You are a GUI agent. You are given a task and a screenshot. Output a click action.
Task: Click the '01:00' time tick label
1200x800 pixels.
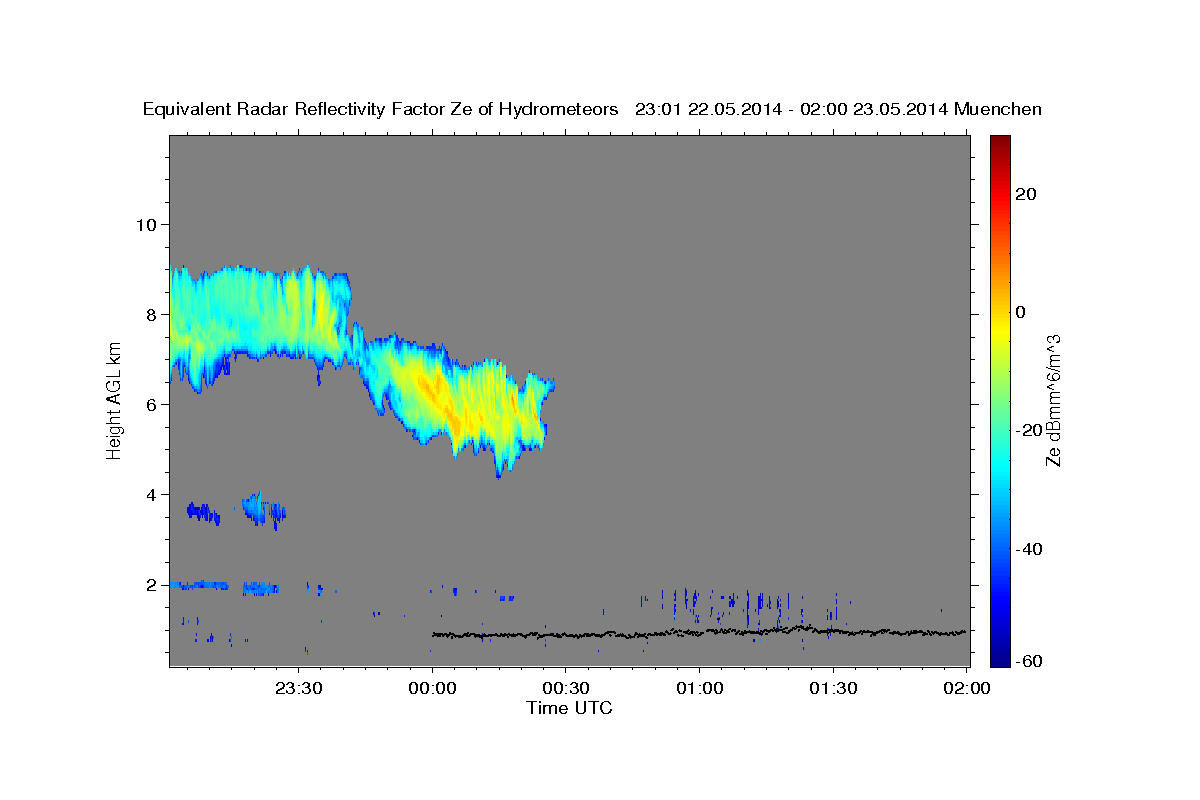[699, 688]
